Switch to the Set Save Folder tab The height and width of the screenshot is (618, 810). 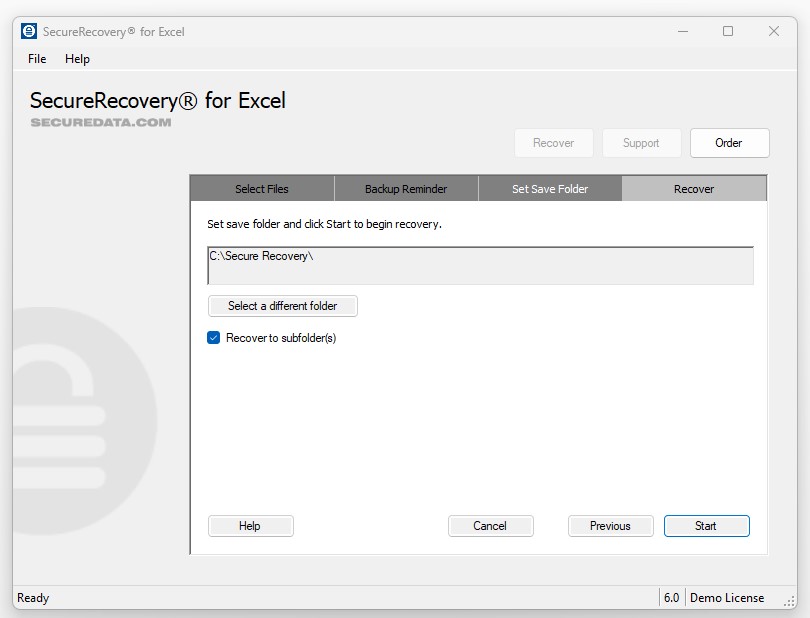point(549,188)
